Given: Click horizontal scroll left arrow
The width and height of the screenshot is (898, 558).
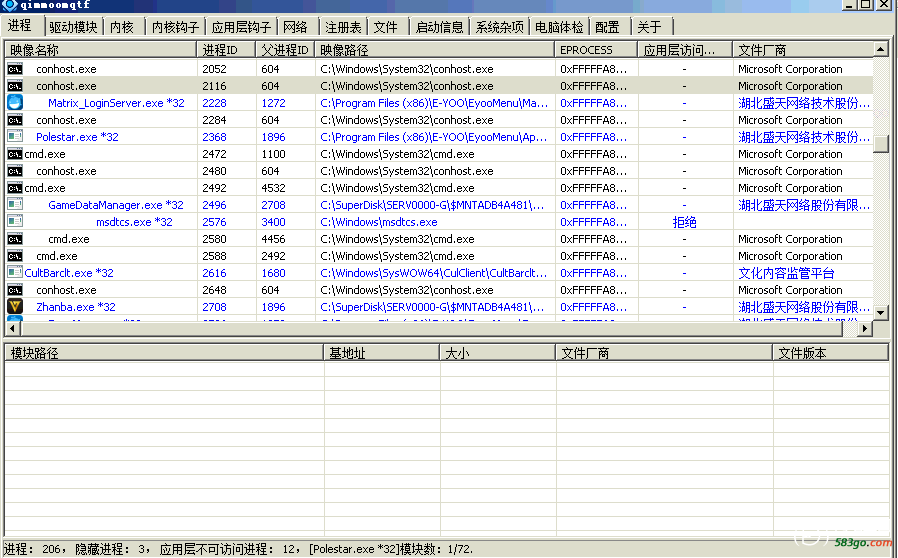Looking at the screenshot, I should (13, 328).
